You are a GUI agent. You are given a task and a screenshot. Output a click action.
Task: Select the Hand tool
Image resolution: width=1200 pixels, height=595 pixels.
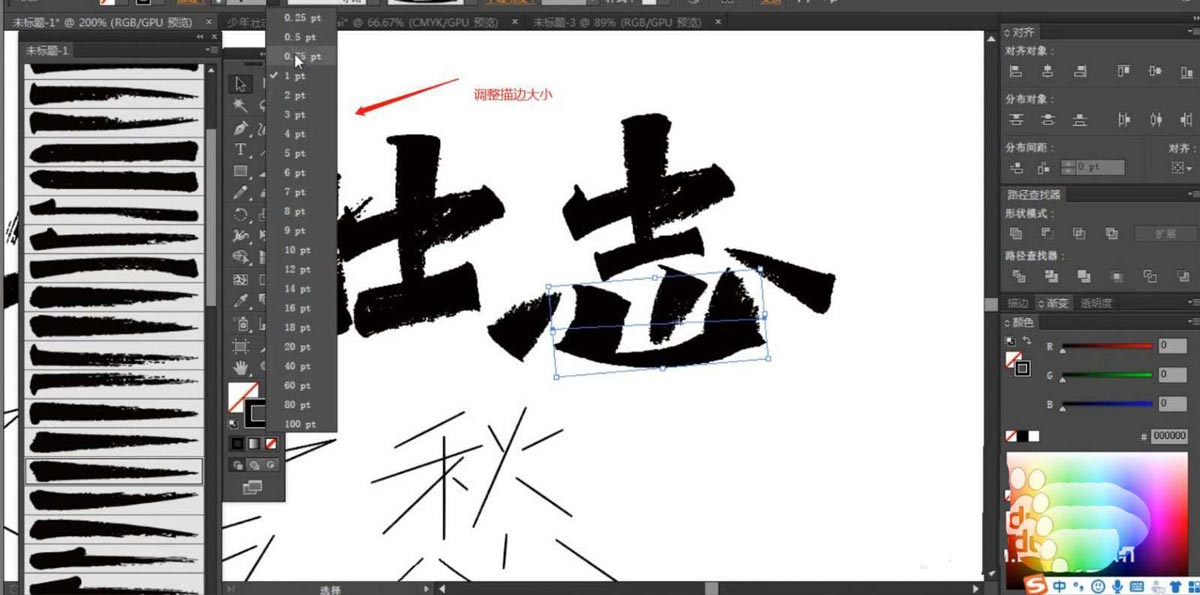click(x=241, y=368)
